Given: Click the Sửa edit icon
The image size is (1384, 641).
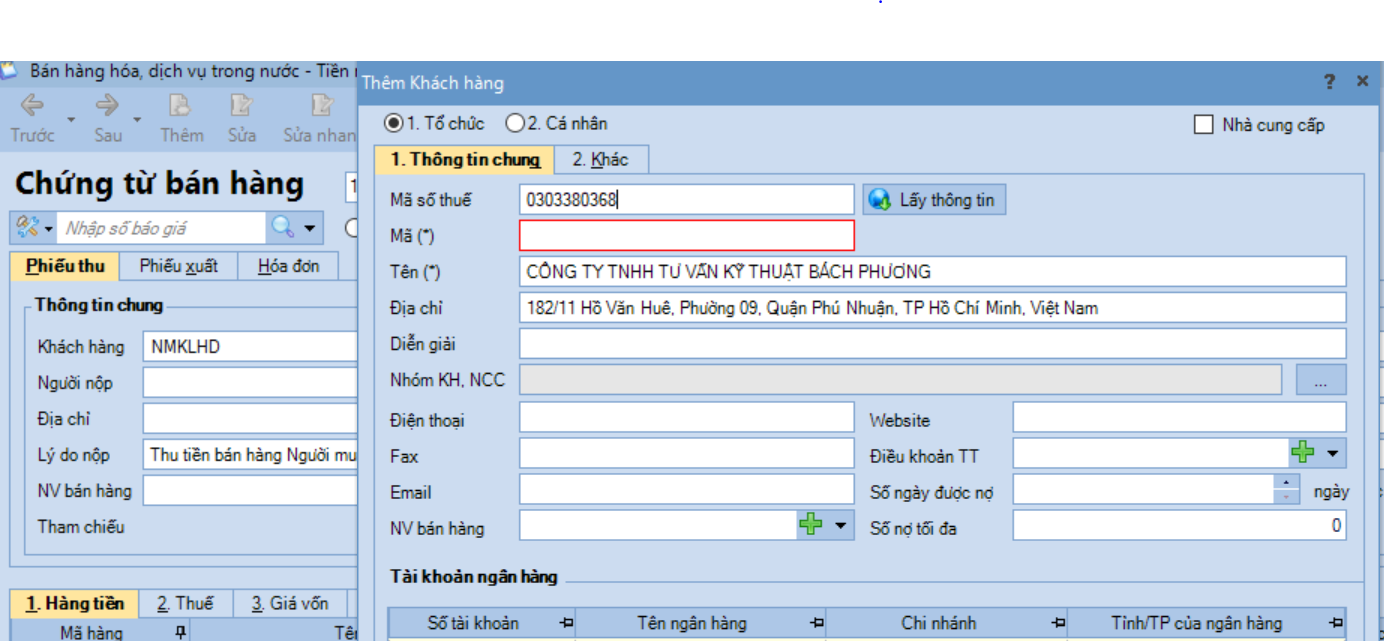Looking at the screenshot, I should pyautogui.click(x=241, y=105).
